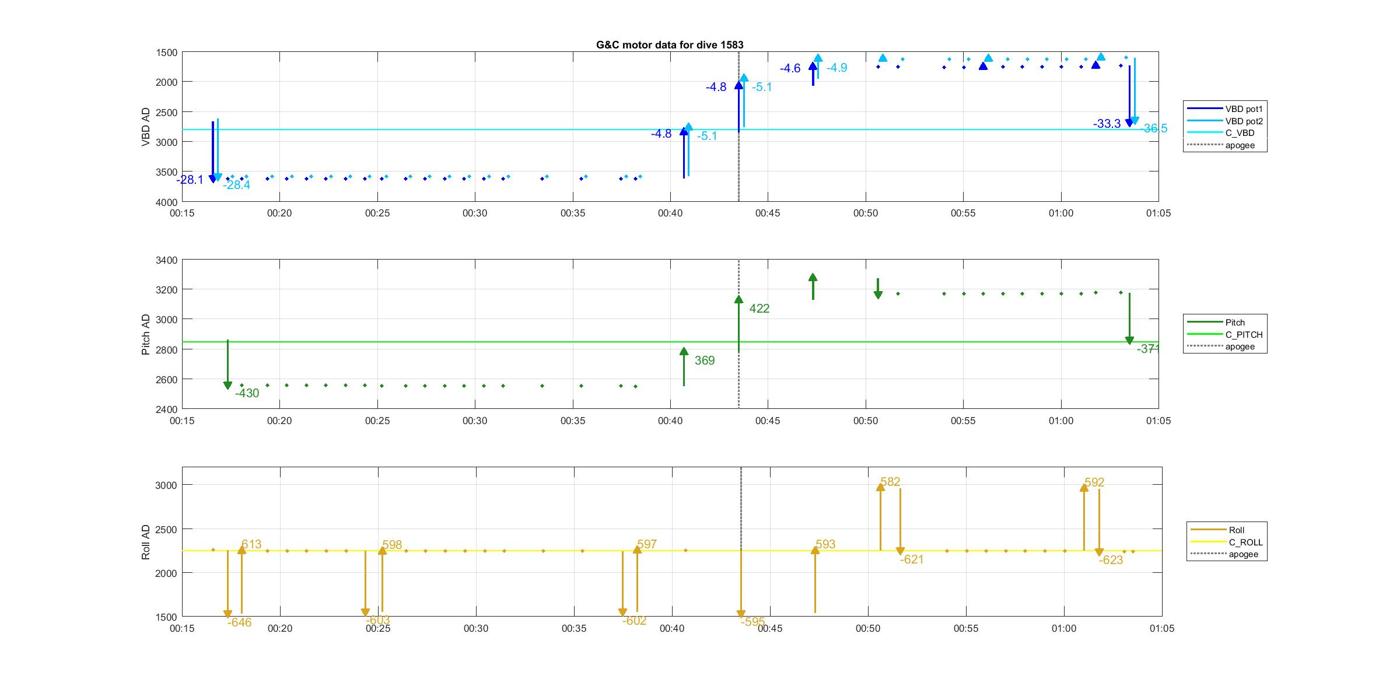This screenshot has height=693, width=1400.
Task: Click the green pitch arrow labeled 422
Action: 738,324
